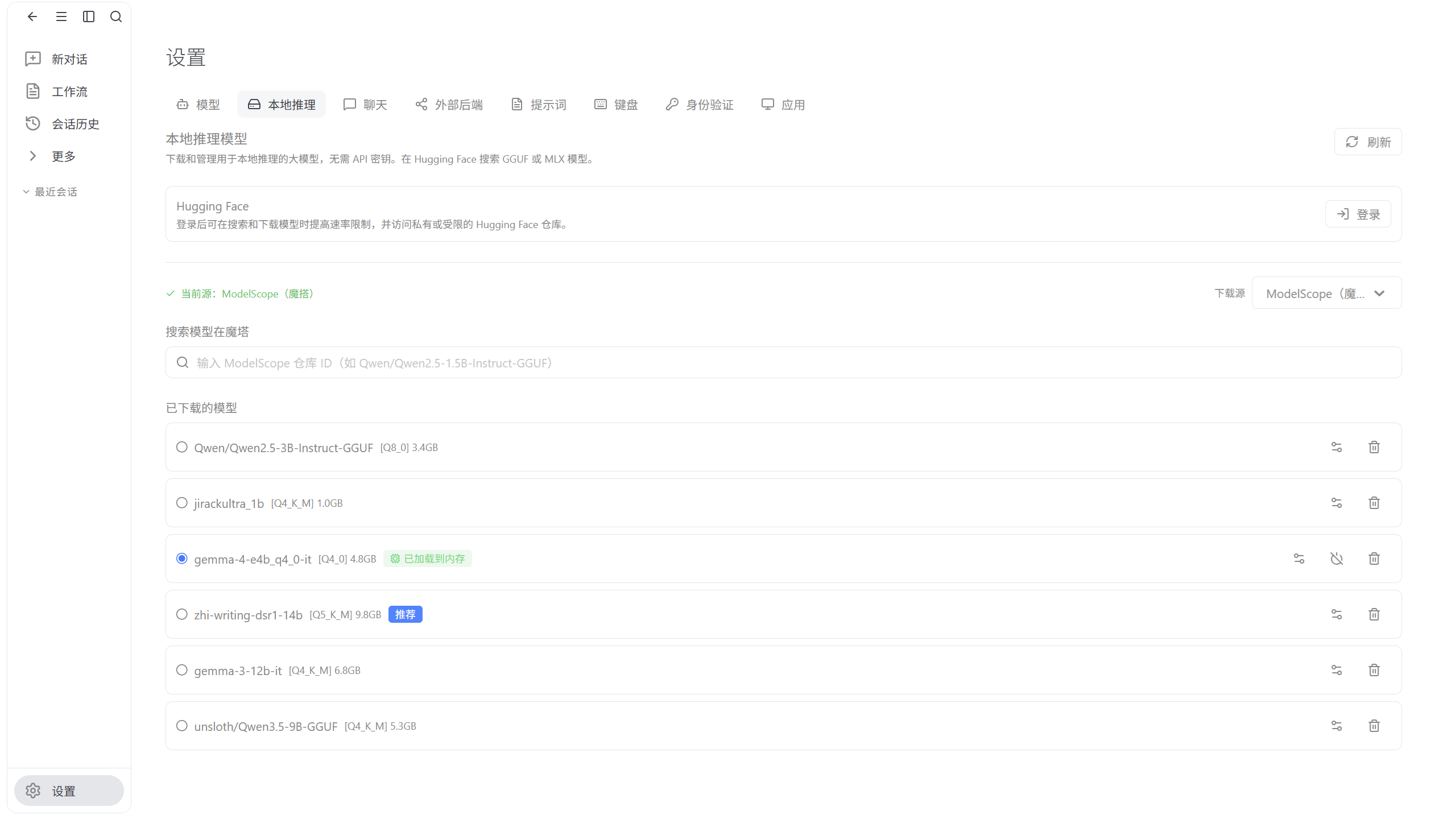Switch to the 外部后端 tab
Screen dimensions: 1456x819
tap(449, 105)
